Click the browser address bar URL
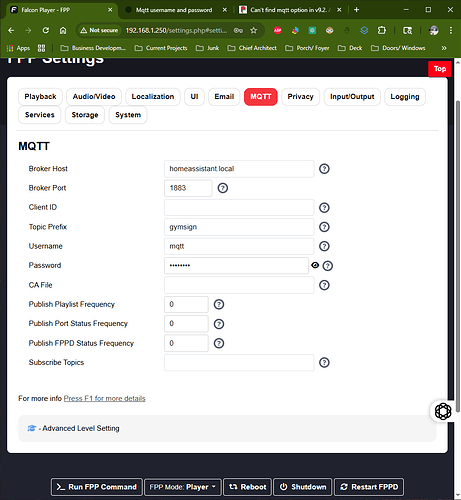 (176, 30)
